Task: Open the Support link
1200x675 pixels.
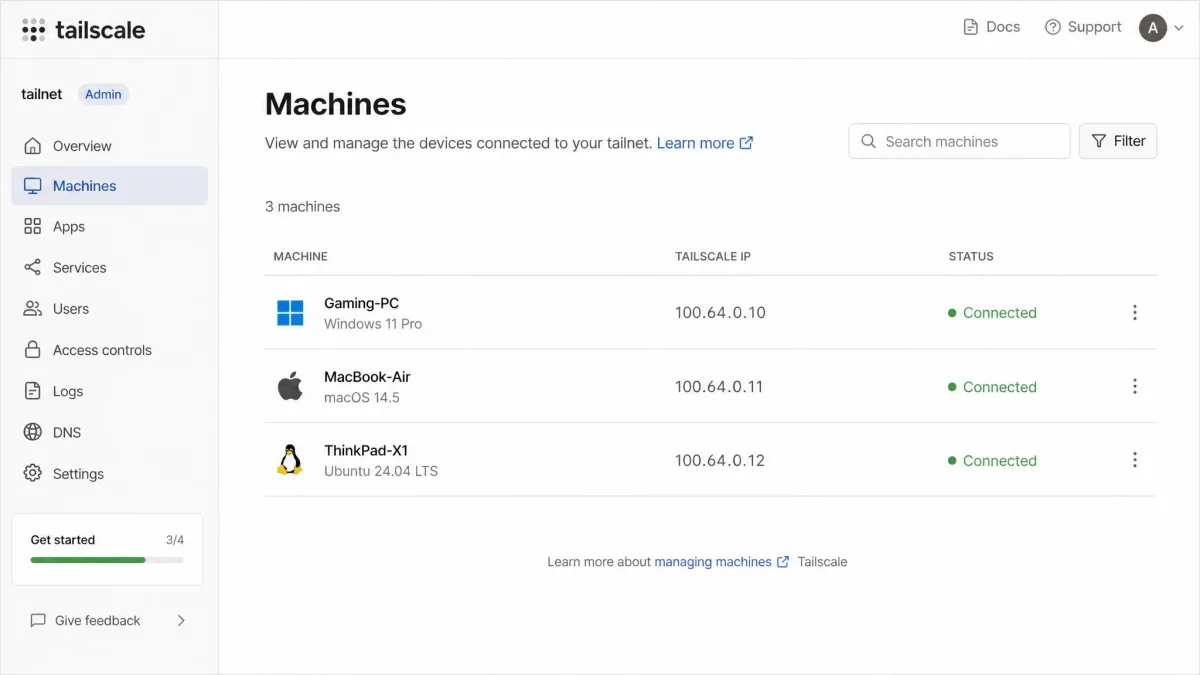Action: [1083, 27]
